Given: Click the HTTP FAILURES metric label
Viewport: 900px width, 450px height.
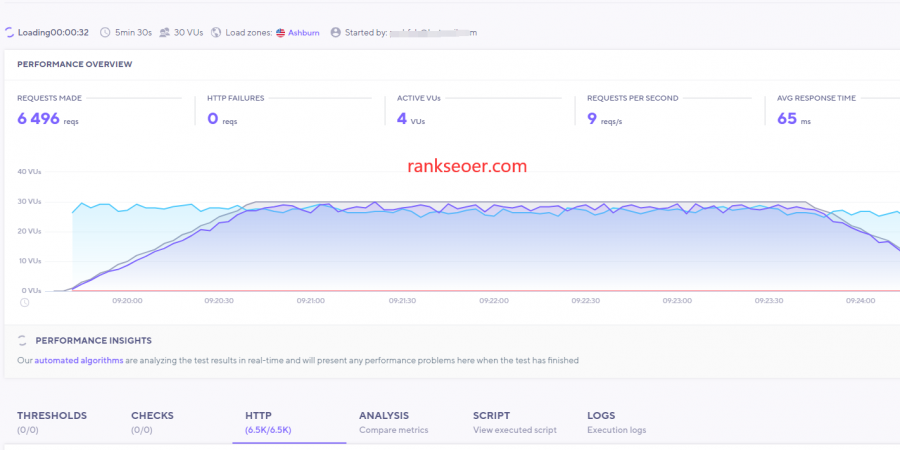Looking at the screenshot, I should pos(235,98).
